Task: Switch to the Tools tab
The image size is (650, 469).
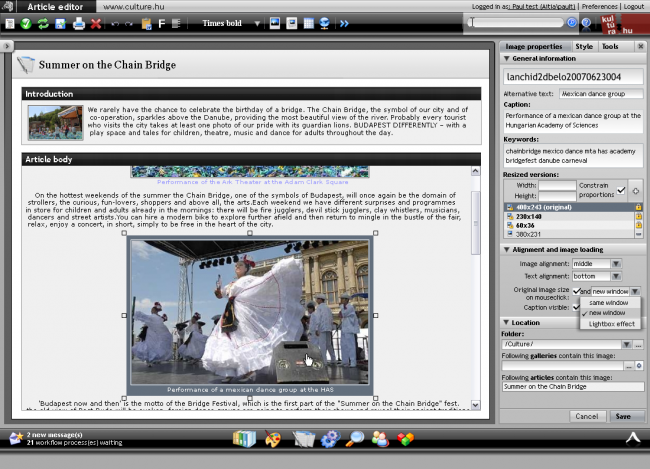Action: [x=610, y=46]
